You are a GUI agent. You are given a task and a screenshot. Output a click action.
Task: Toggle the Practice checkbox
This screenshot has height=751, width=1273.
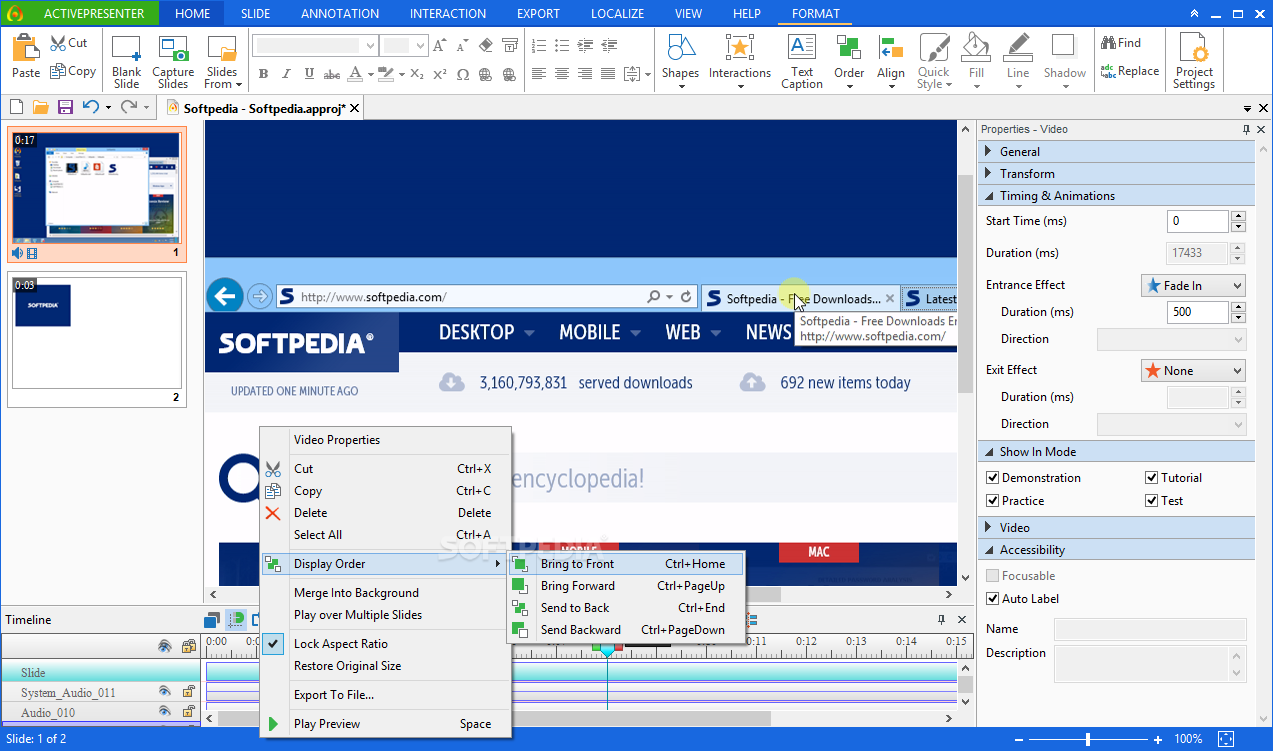(x=992, y=501)
